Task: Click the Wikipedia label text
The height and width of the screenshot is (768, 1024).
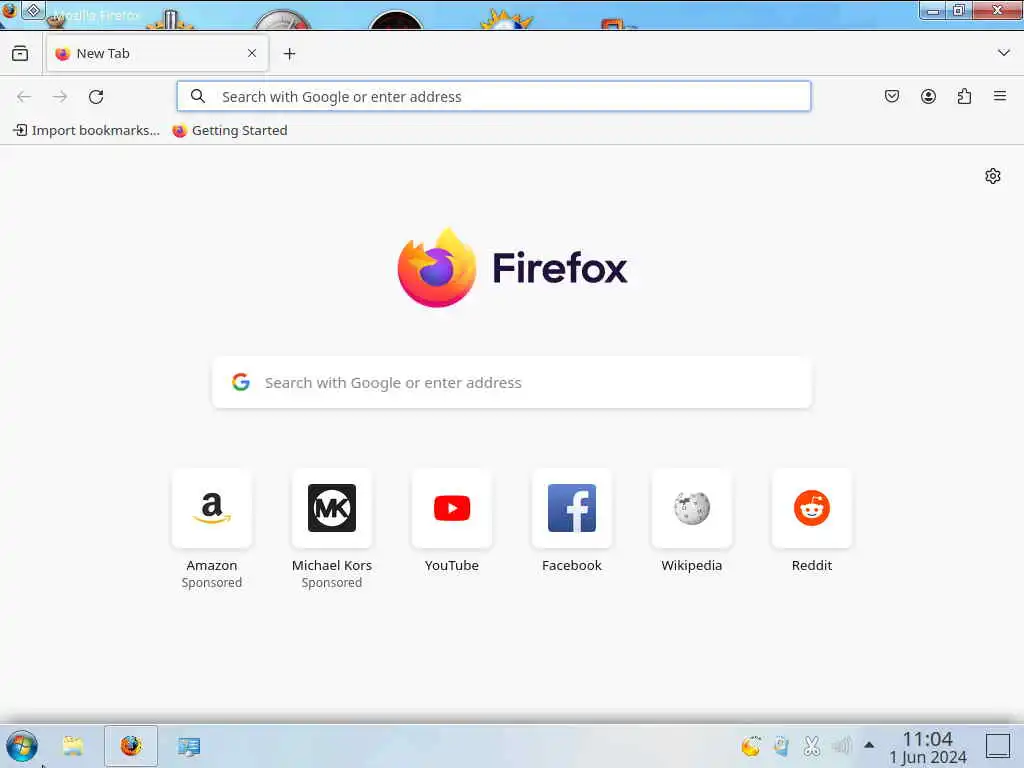Action: (x=692, y=566)
